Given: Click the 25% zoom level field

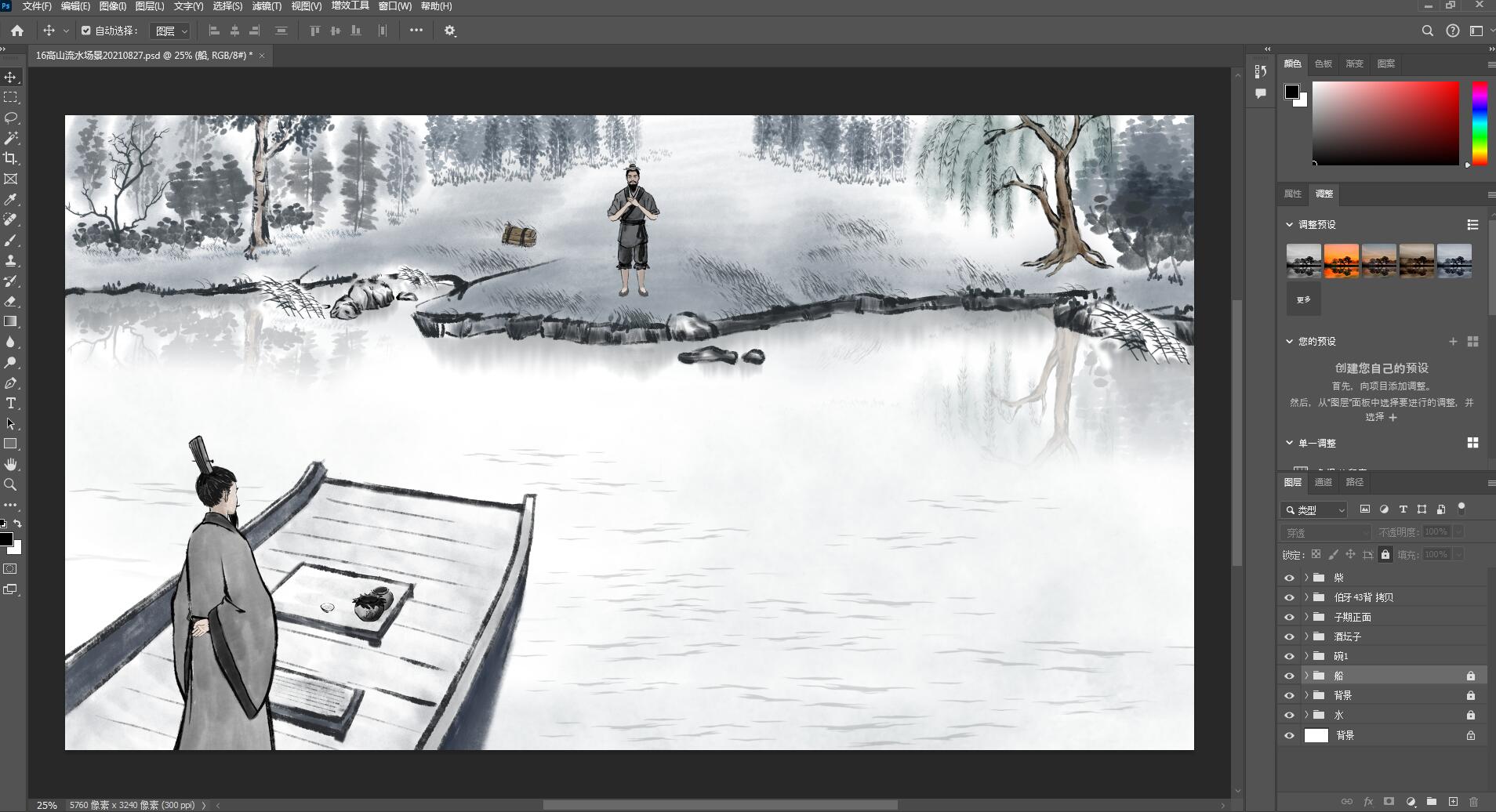Looking at the screenshot, I should [47, 805].
